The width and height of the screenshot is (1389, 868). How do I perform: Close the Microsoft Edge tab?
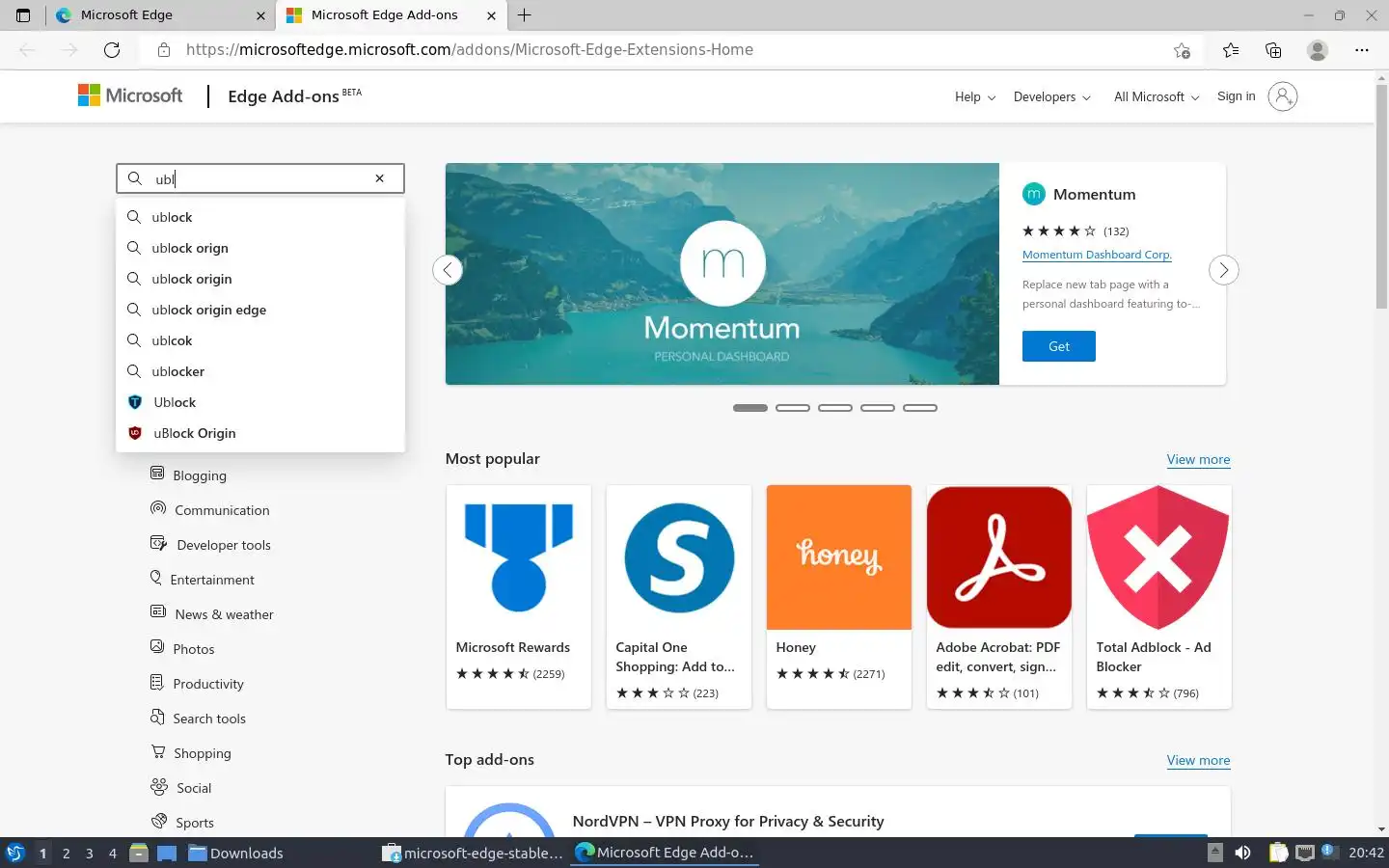click(x=260, y=15)
